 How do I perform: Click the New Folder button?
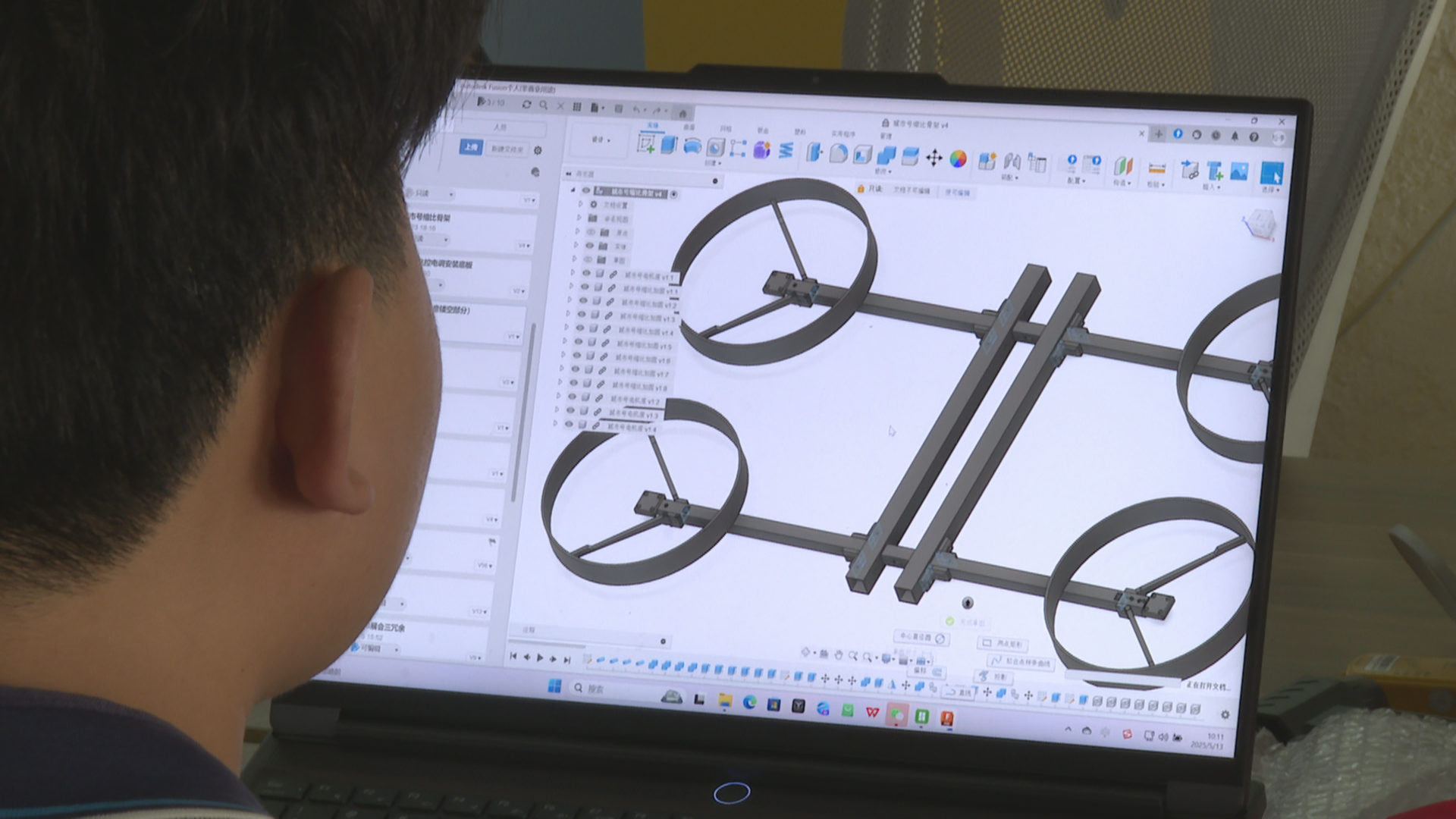(507, 149)
